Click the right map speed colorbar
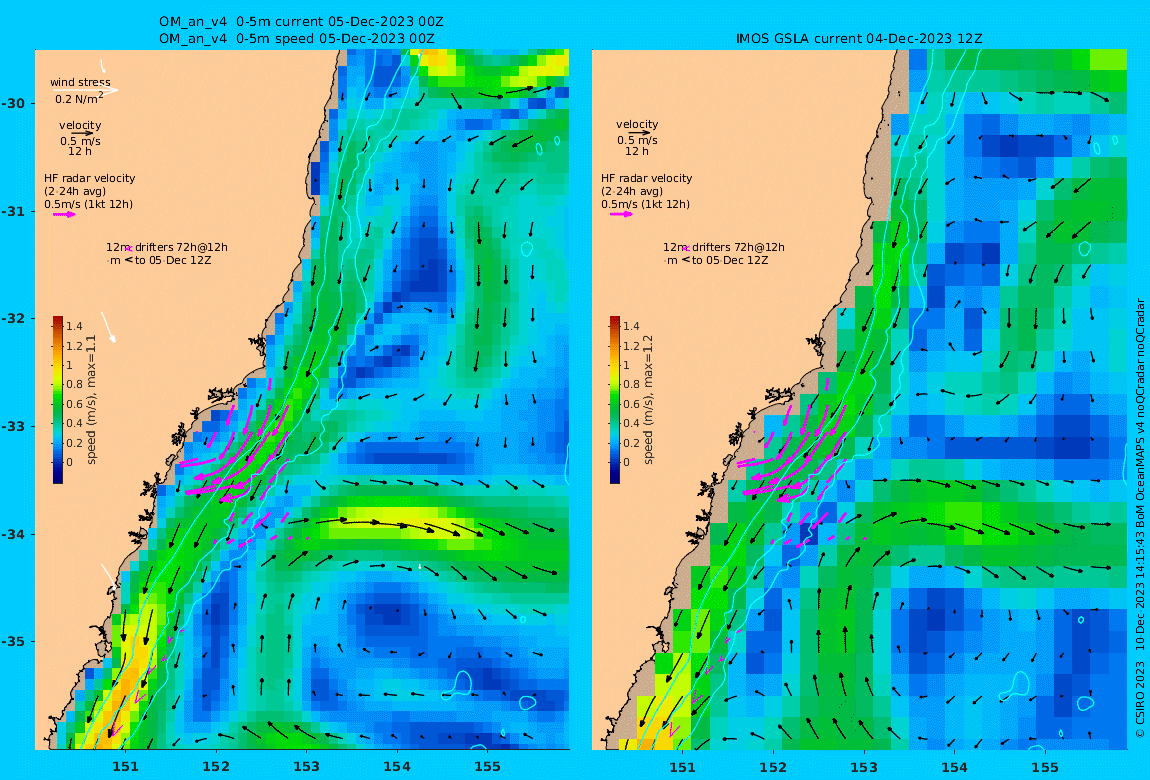Screen dimensions: 1150x780 (x=615, y=400)
